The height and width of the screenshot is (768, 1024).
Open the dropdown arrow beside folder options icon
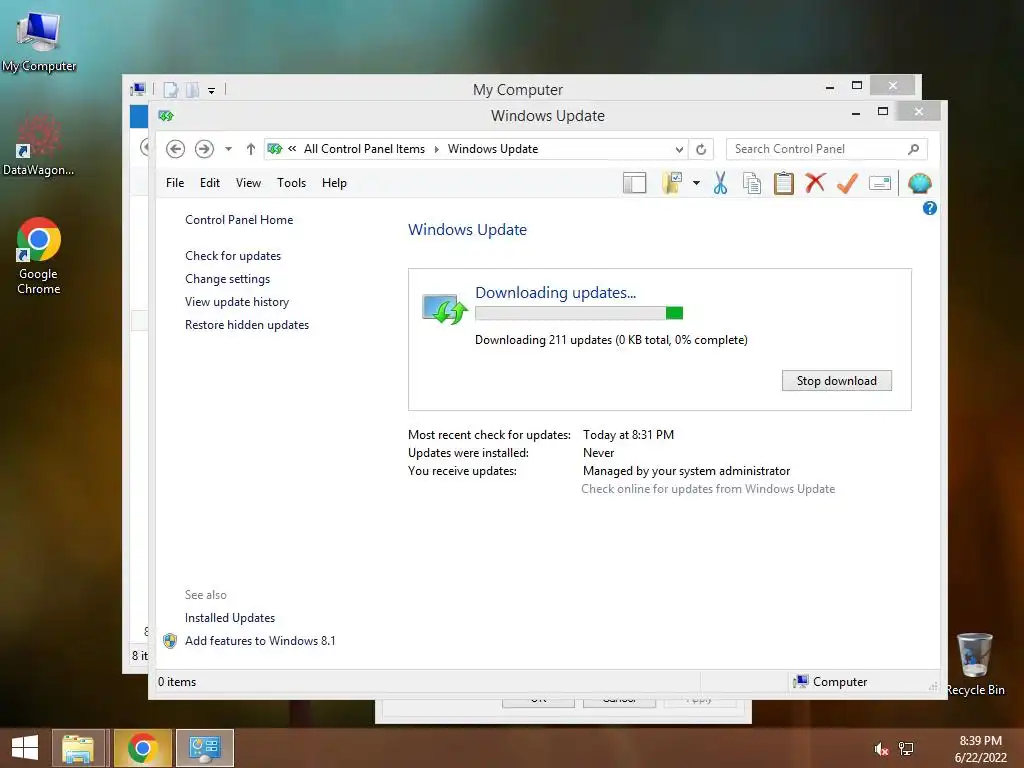pos(696,184)
